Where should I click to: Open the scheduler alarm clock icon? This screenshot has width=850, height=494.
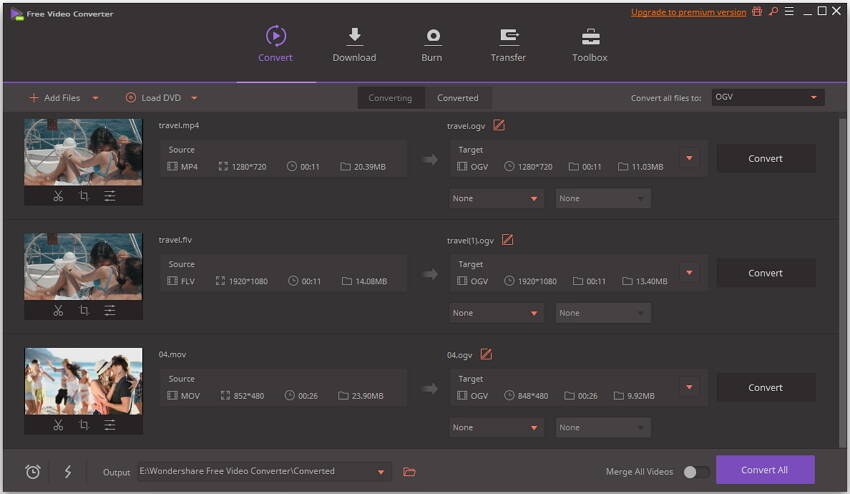click(33, 472)
